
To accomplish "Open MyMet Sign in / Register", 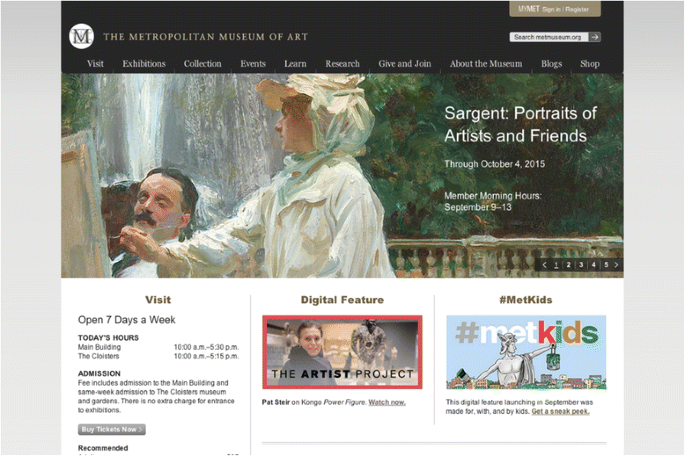I will [555, 9].
